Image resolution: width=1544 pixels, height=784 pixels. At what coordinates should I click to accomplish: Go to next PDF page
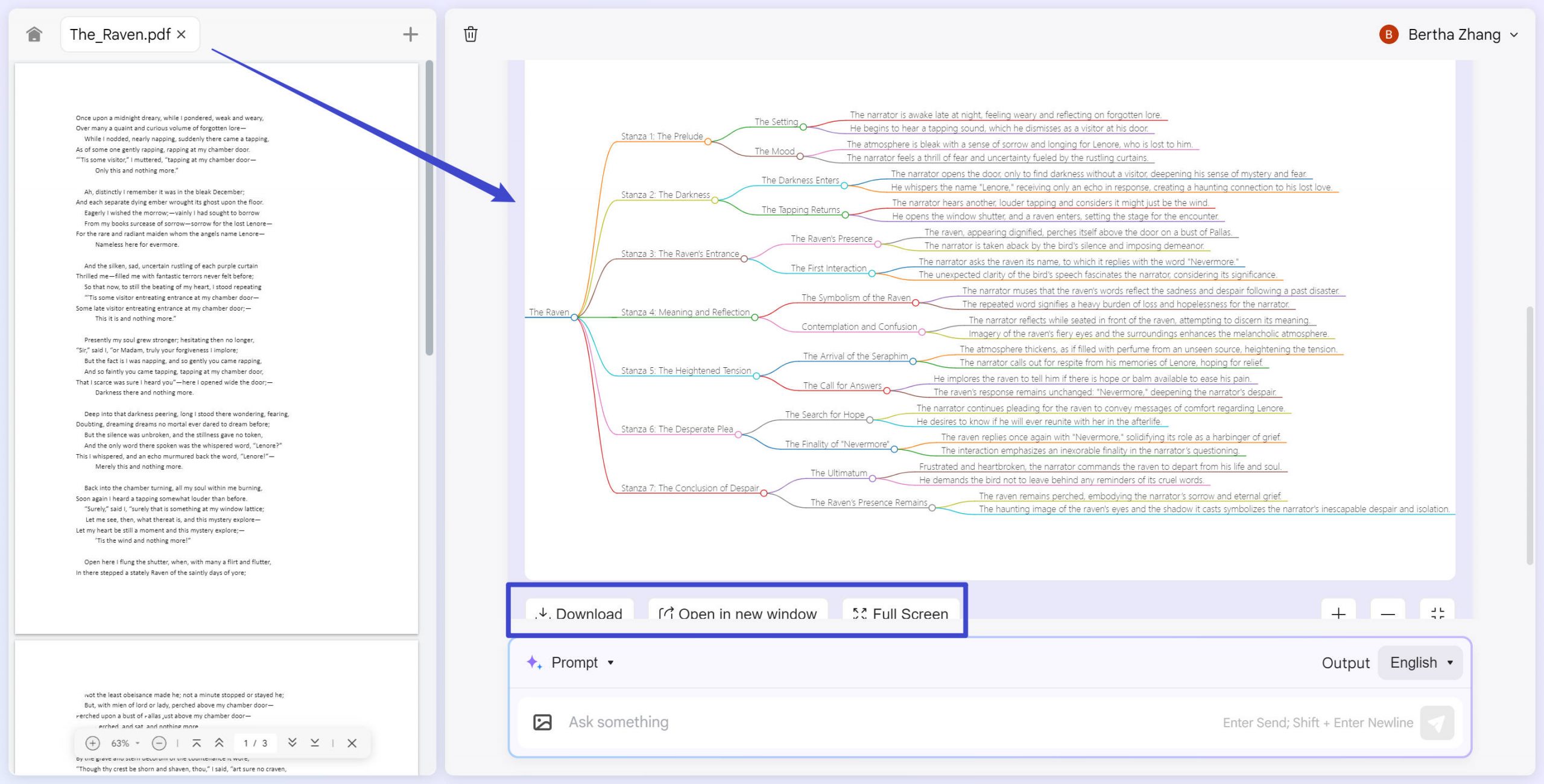(292, 743)
